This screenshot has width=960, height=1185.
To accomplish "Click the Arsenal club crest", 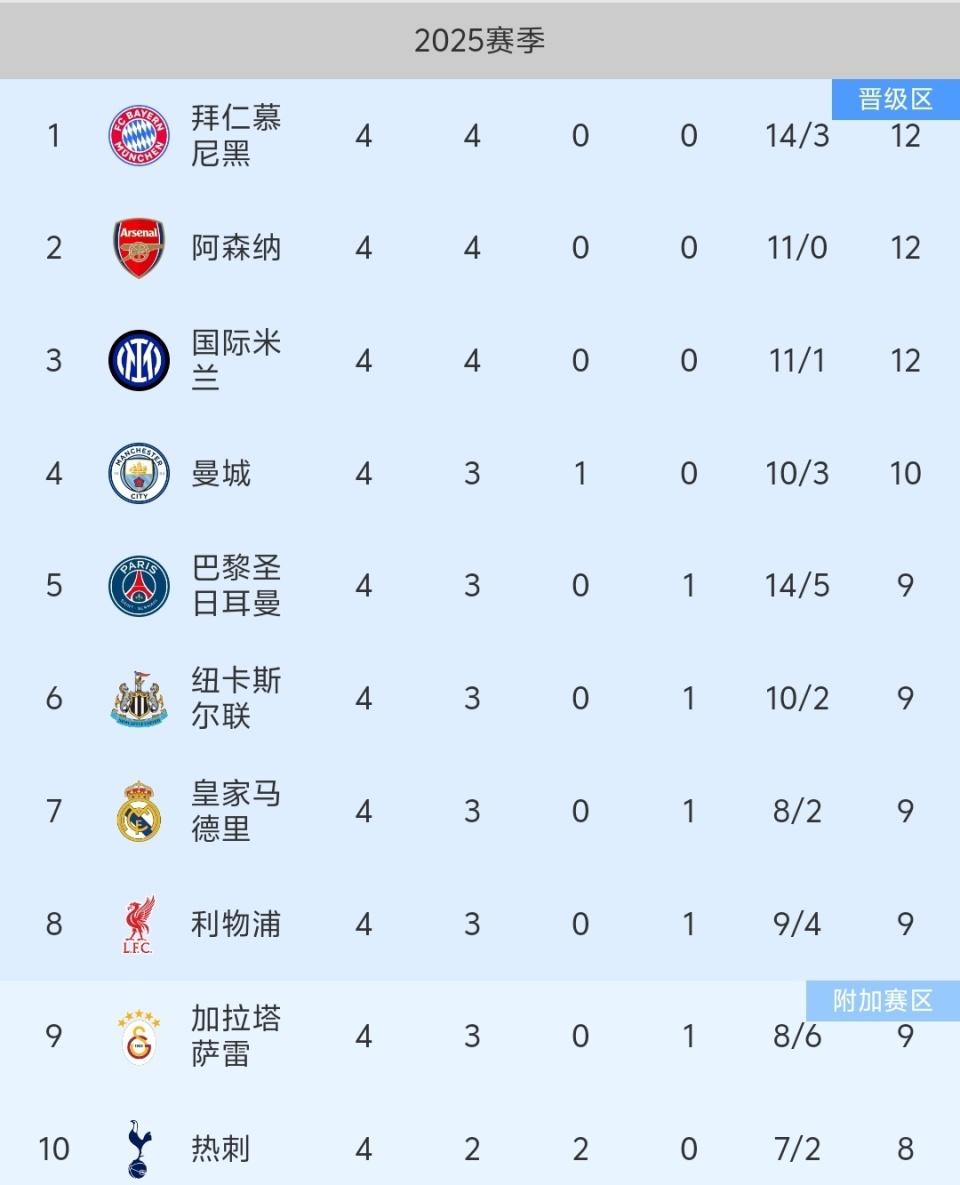I will click(x=139, y=248).
